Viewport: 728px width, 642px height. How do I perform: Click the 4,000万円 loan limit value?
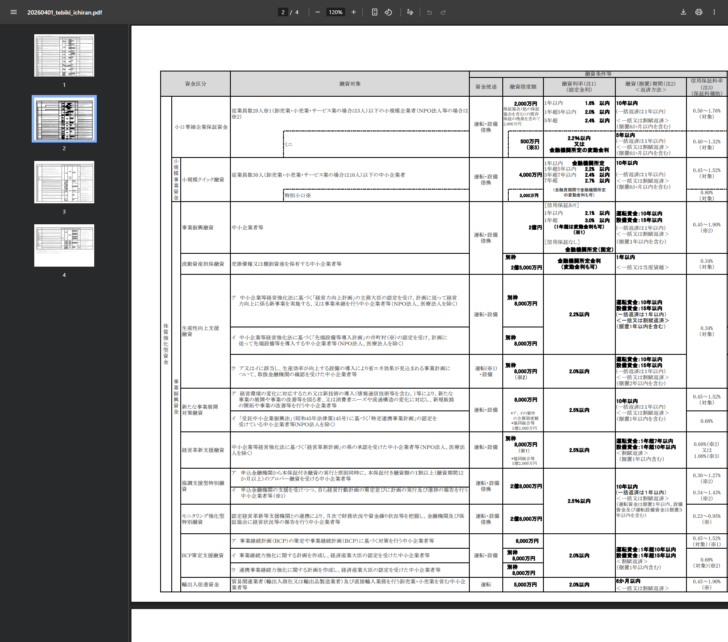pos(530,175)
